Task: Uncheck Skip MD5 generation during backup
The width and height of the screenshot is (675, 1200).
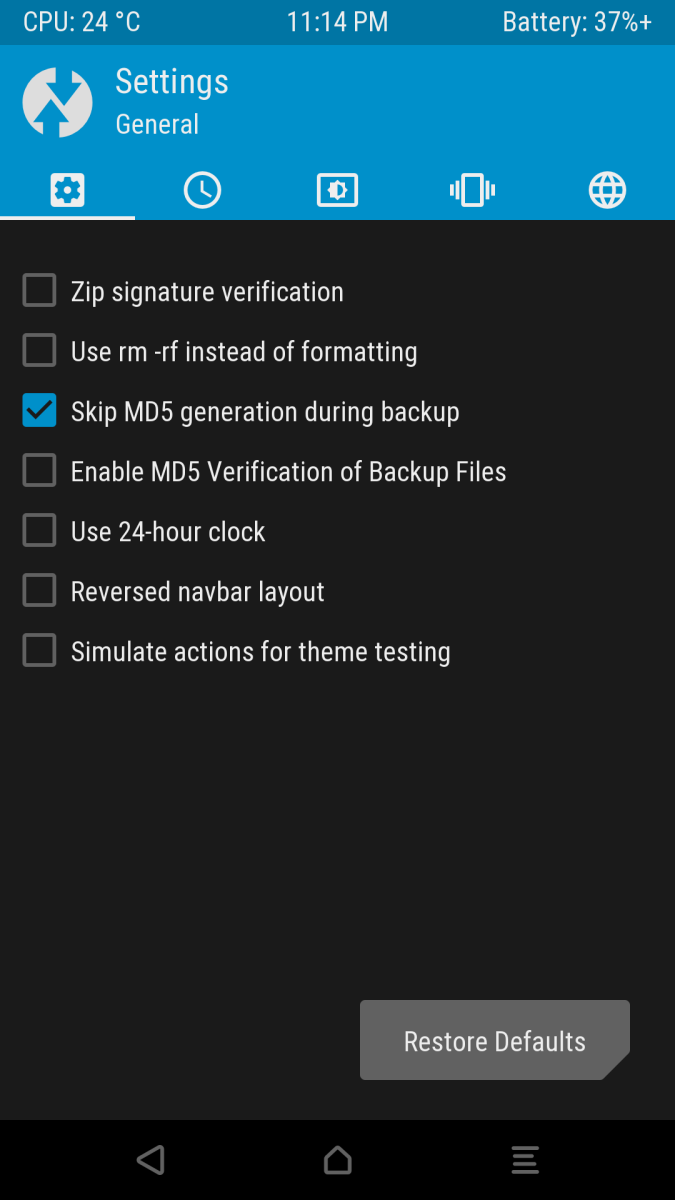Action: [x=40, y=412]
